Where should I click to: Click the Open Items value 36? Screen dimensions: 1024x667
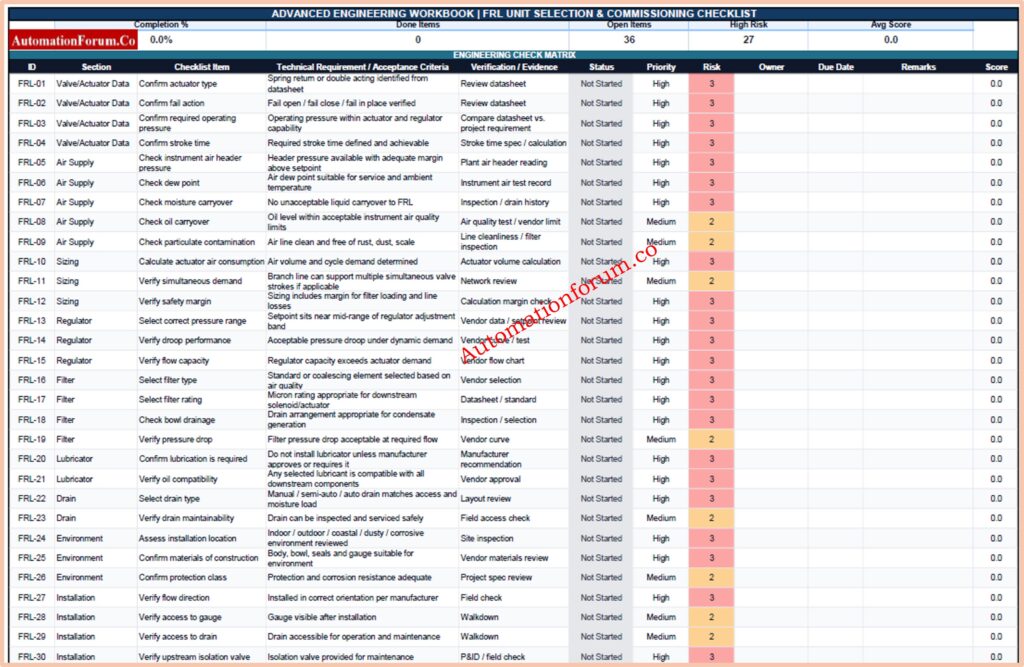tap(629, 40)
